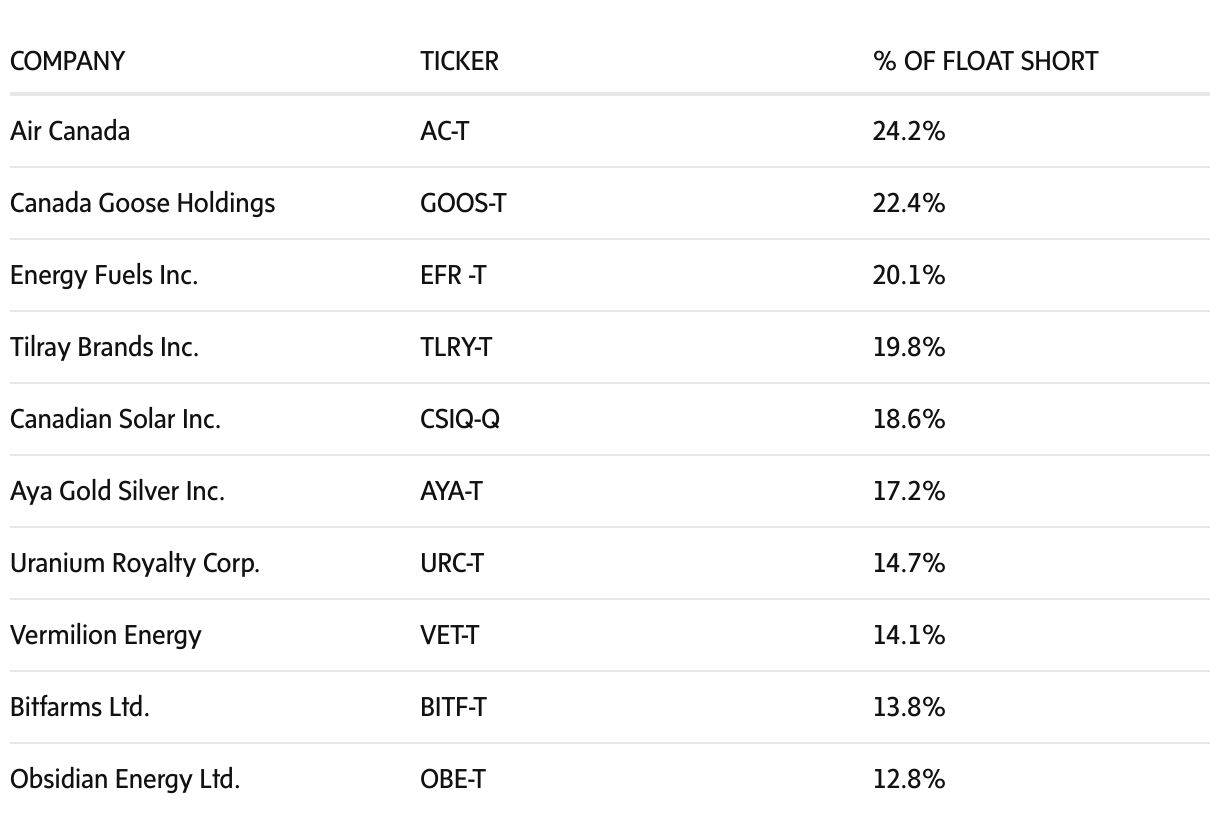Open the GOOS-T ticker
The height and width of the screenshot is (824, 1220).
pos(463,203)
